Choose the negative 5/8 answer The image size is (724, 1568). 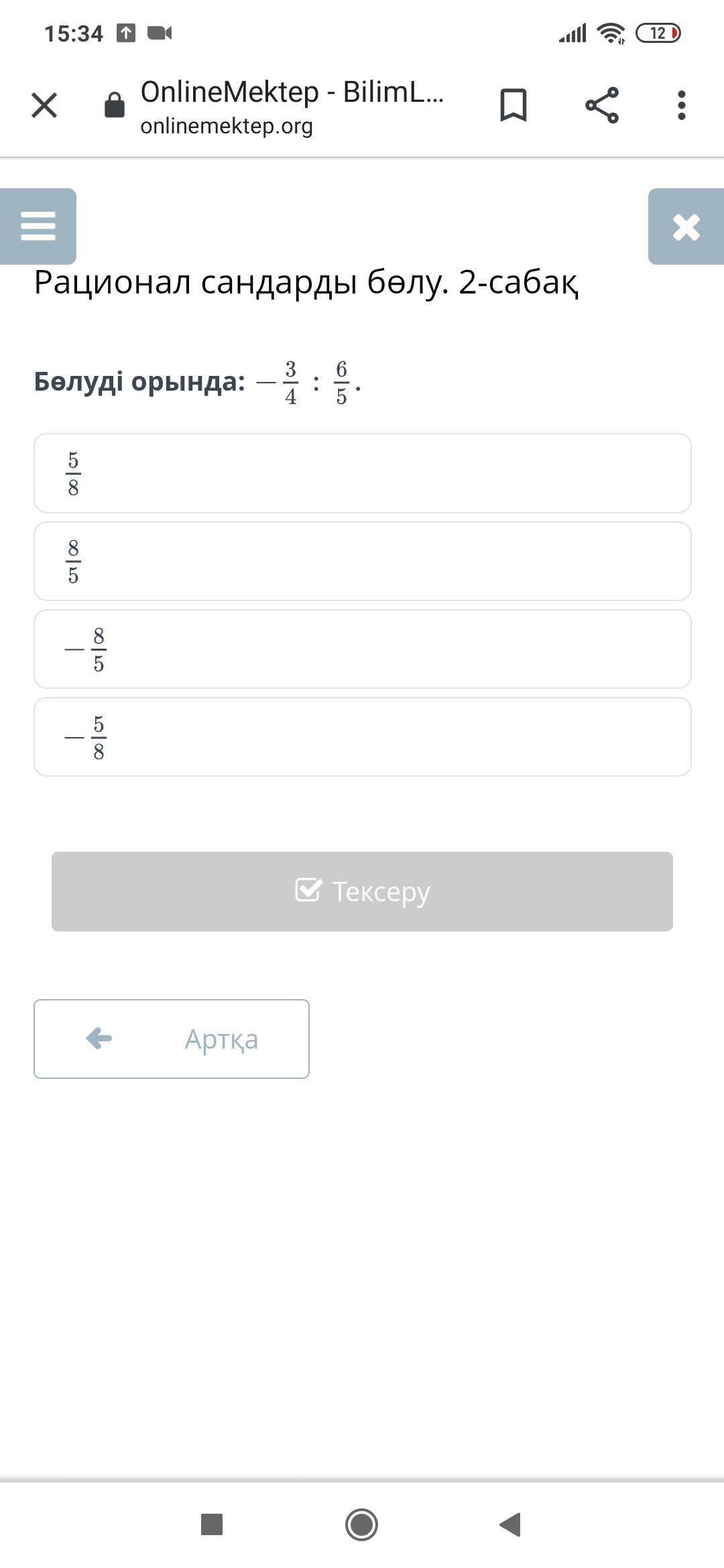[362, 737]
